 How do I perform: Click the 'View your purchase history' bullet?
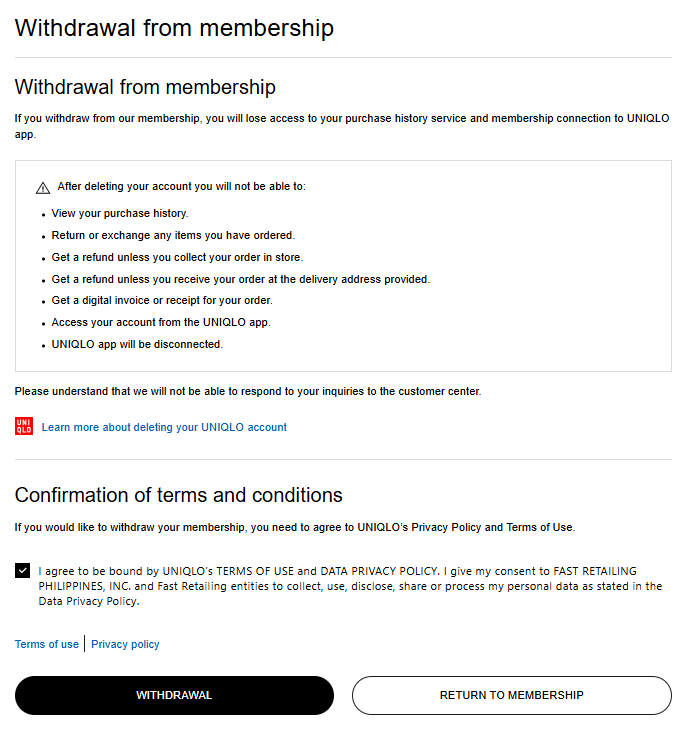pyautogui.click(x=120, y=213)
